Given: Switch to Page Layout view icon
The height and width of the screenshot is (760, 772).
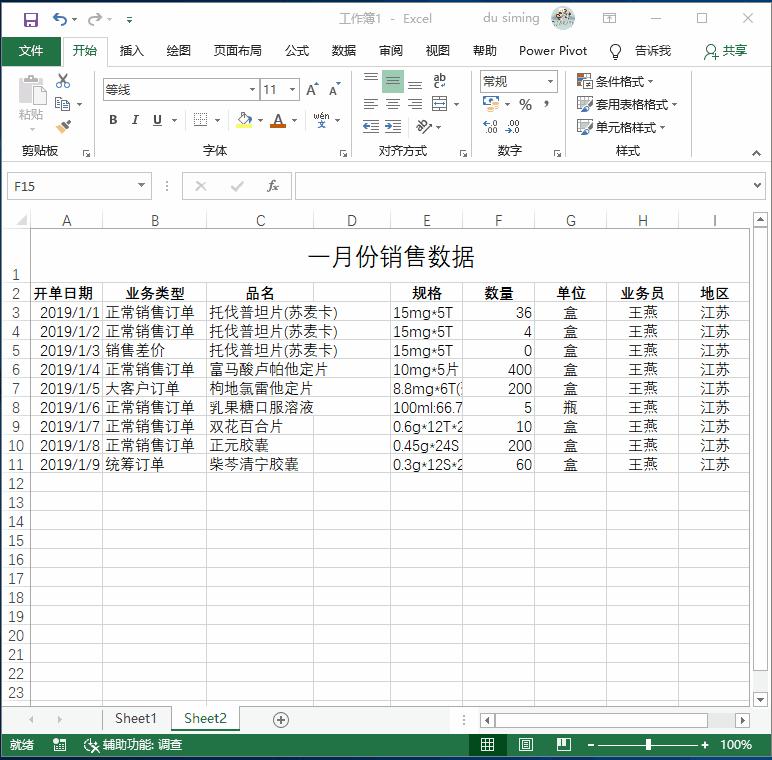Looking at the screenshot, I should (525, 745).
